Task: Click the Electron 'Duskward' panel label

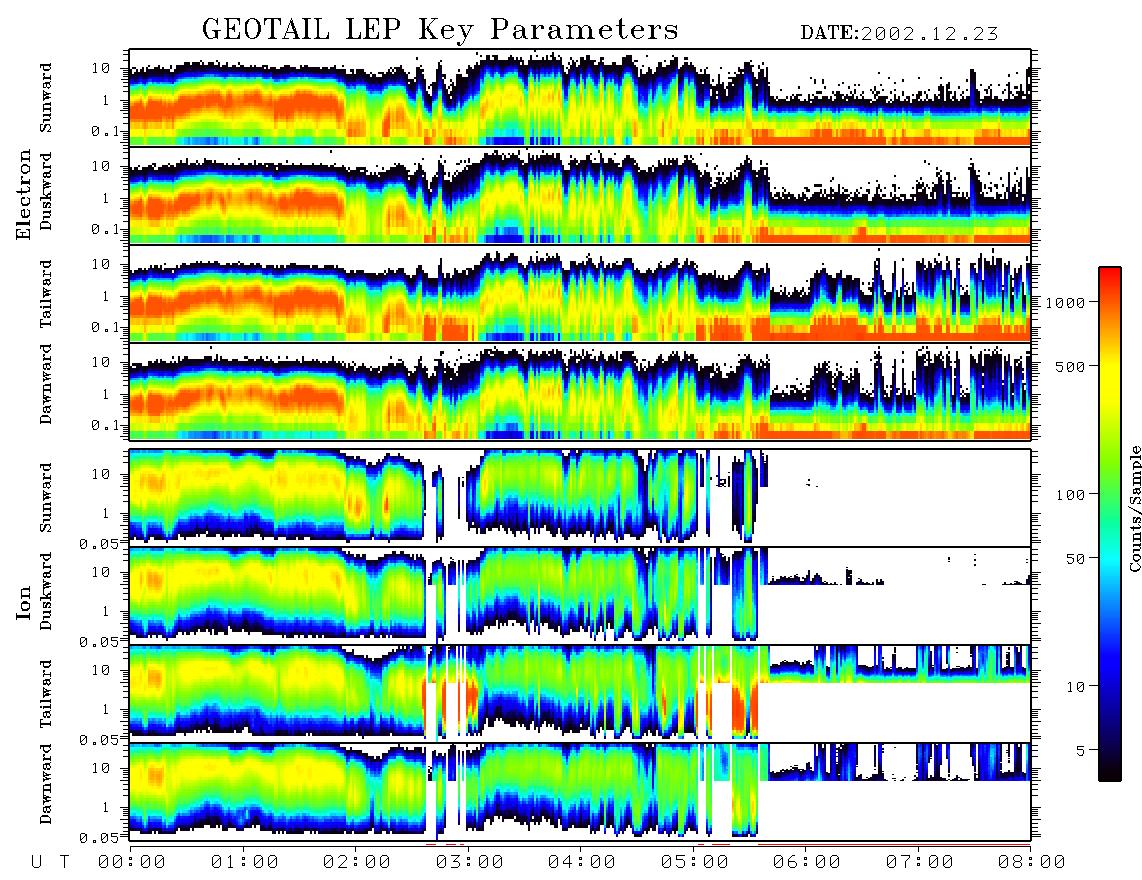Action: coord(46,191)
